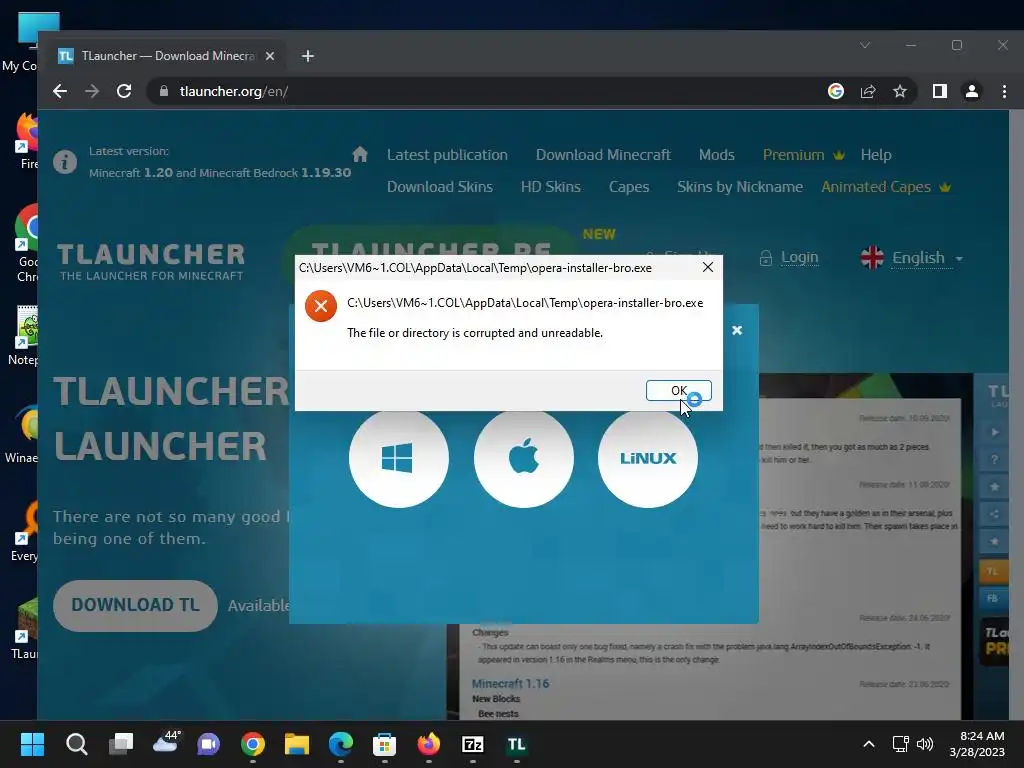Click the Login link

pos(799,258)
